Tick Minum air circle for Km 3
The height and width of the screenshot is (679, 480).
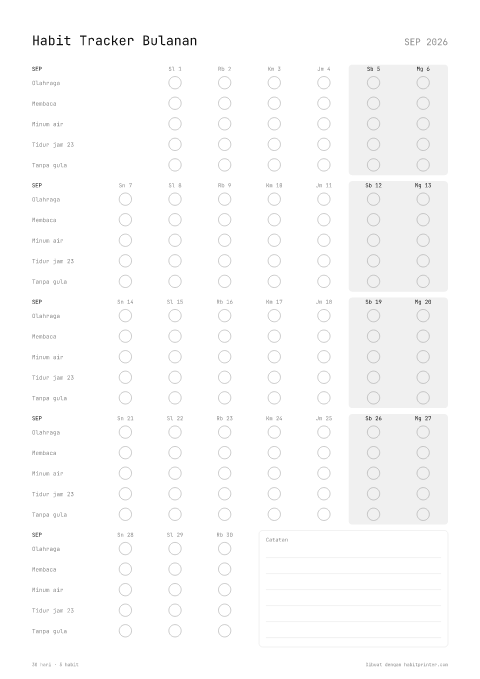[274, 124]
